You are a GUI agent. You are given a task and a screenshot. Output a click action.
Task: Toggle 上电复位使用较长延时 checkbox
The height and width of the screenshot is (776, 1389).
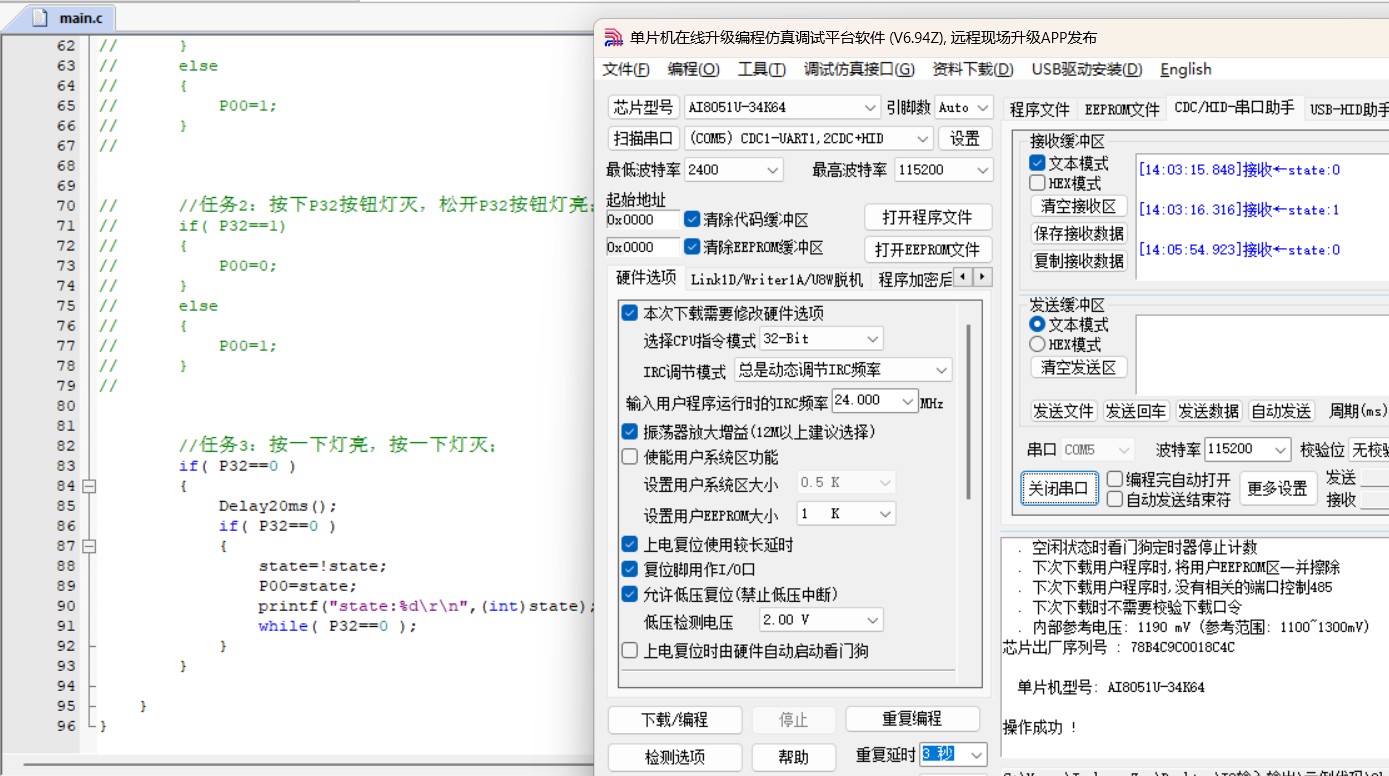click(629, 545)
